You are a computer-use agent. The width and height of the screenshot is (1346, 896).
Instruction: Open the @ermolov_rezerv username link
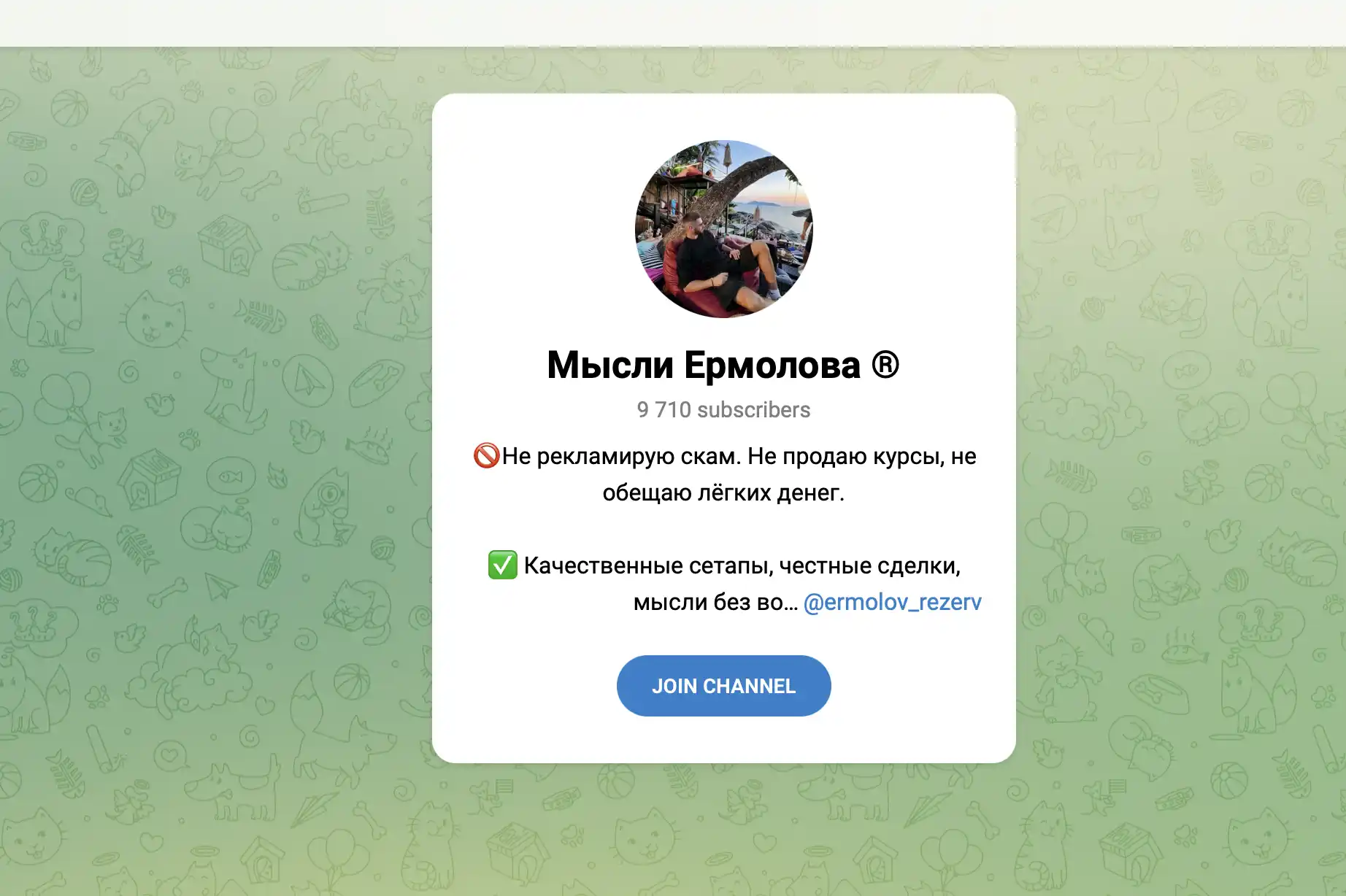(x=892, y=602)
